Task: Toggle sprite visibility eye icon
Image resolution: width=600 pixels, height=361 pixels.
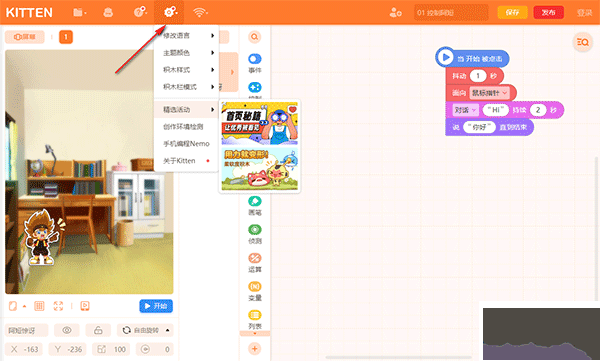Action: tap(67, 330)
